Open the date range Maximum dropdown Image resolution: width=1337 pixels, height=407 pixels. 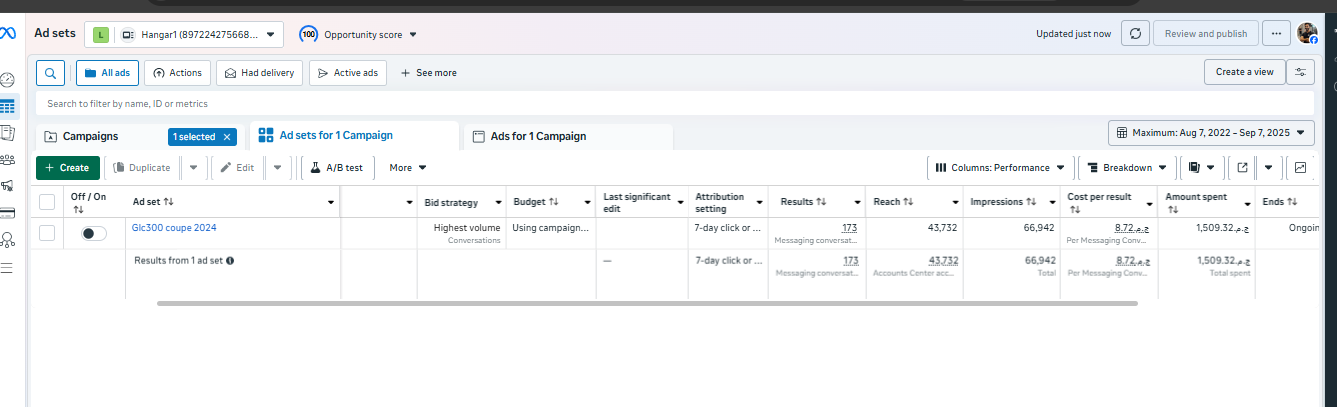(1211, 132)
